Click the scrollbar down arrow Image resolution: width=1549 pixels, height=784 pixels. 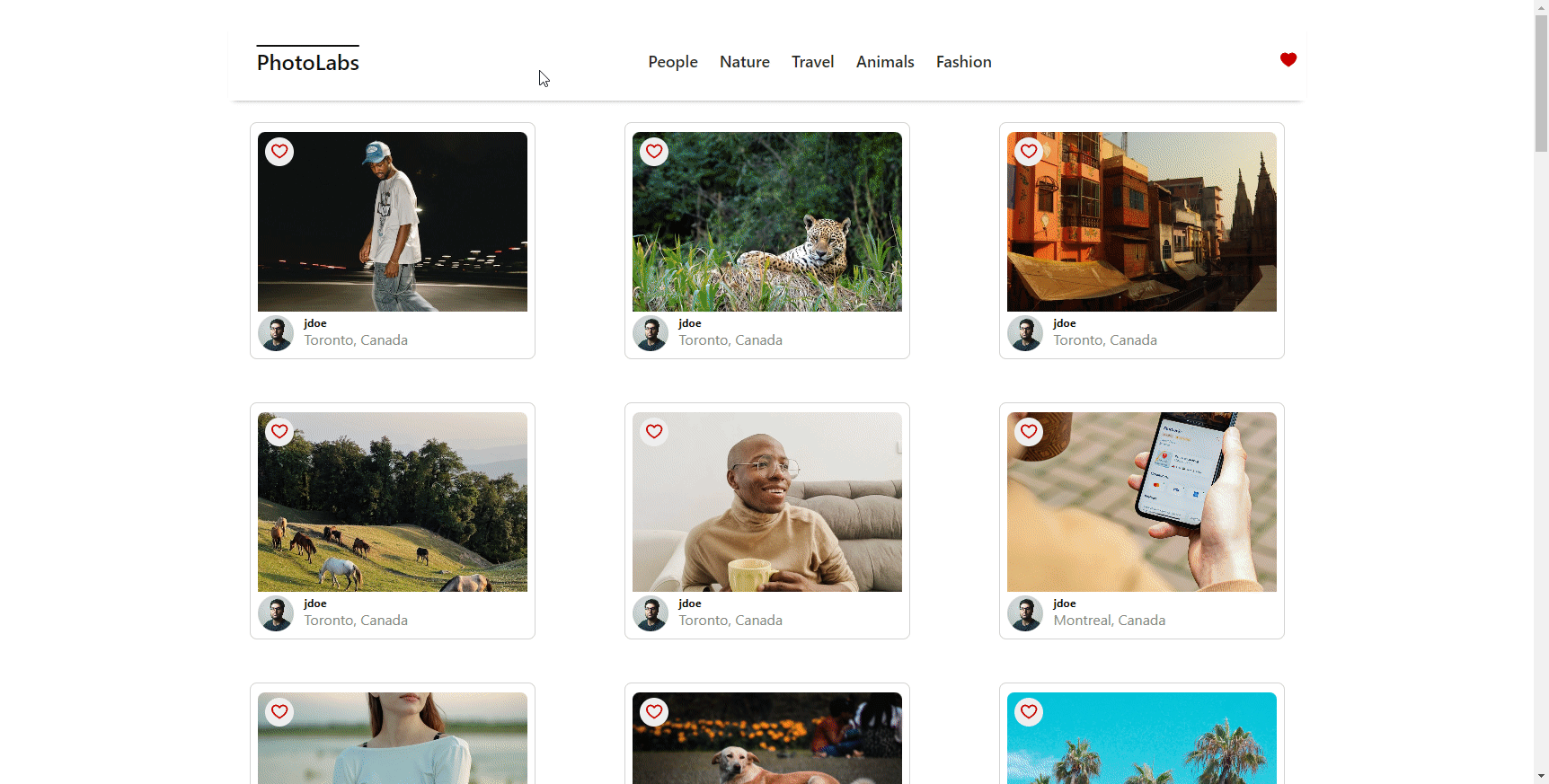[1541, 776]
